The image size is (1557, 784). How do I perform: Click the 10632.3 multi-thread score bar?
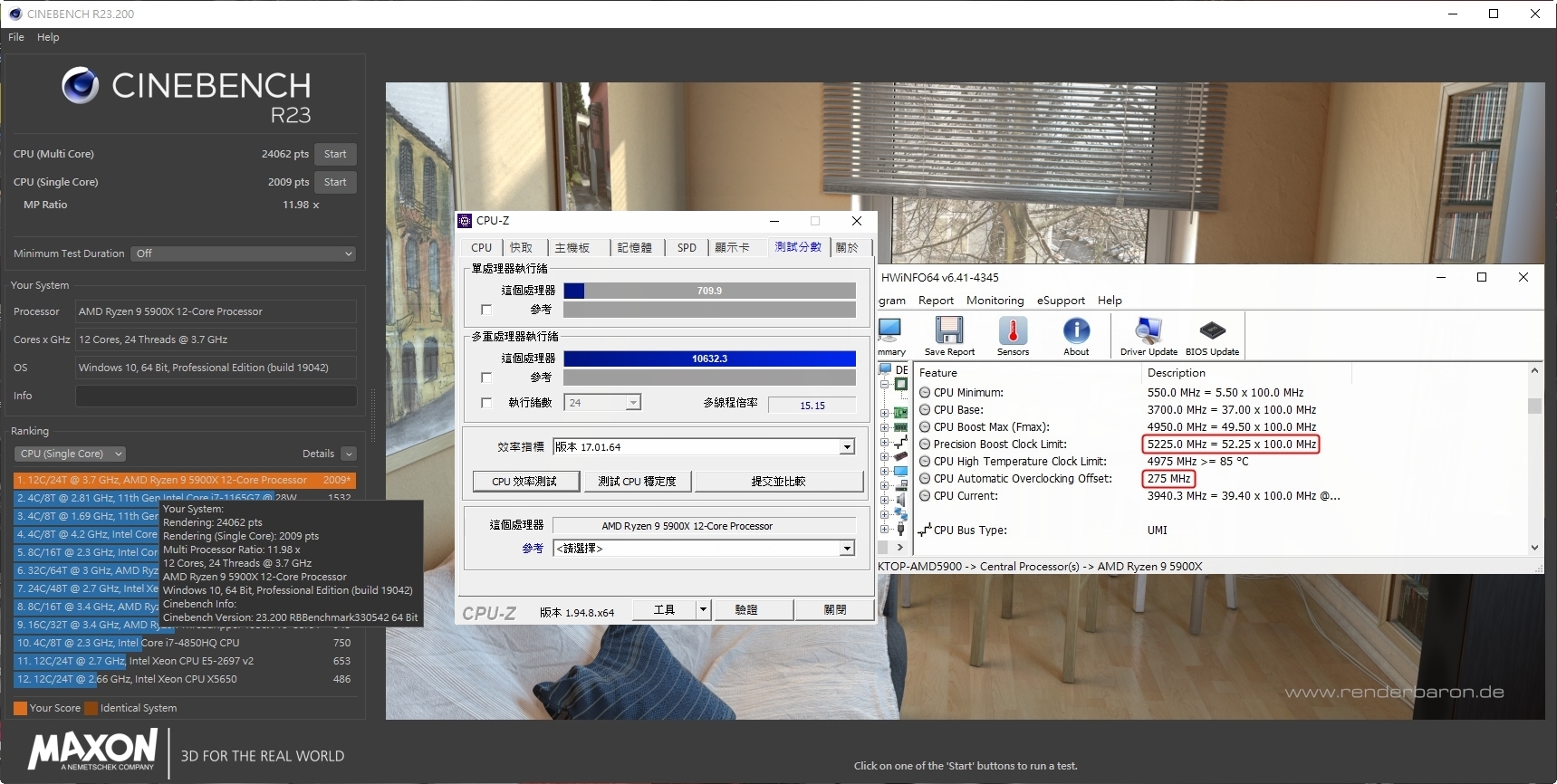[x=709, y=359]
